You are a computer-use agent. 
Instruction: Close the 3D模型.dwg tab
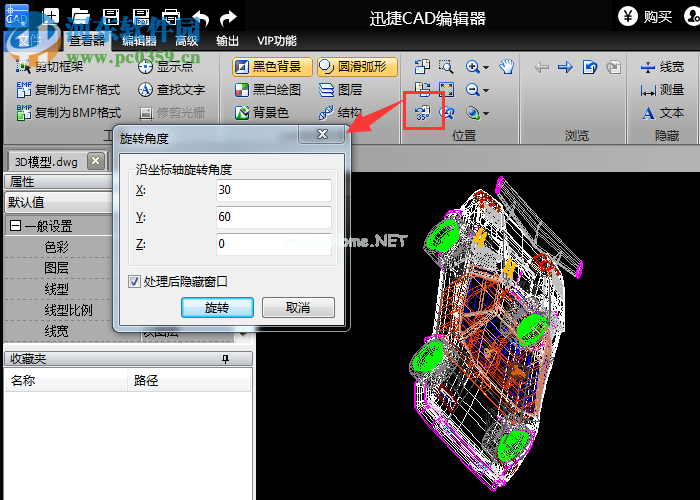click(x=96, y=161)
